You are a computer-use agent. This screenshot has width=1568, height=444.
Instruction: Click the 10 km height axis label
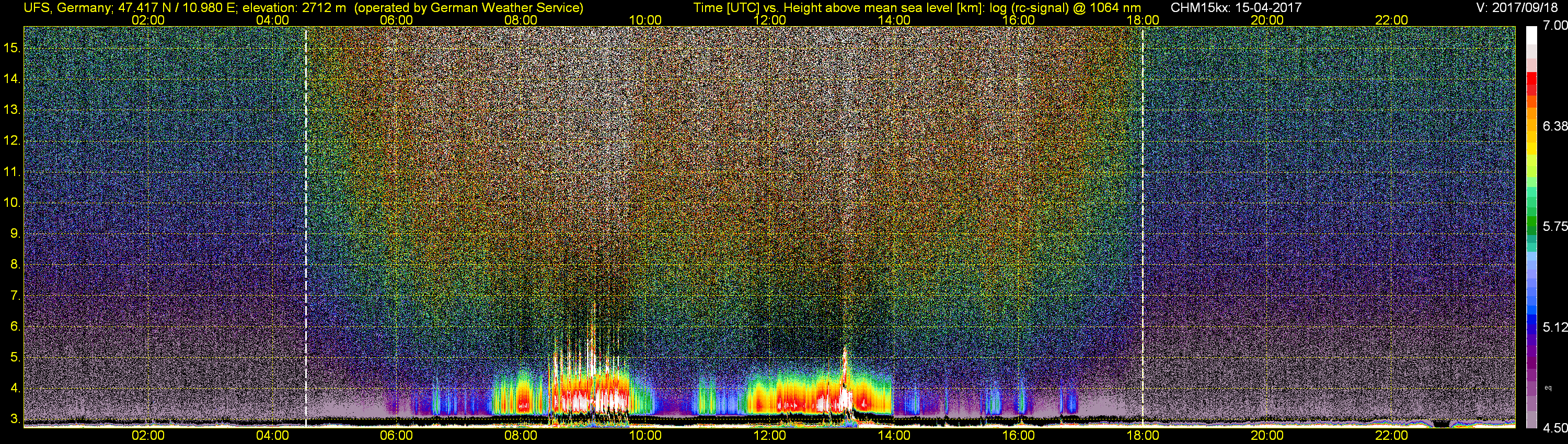11,203
